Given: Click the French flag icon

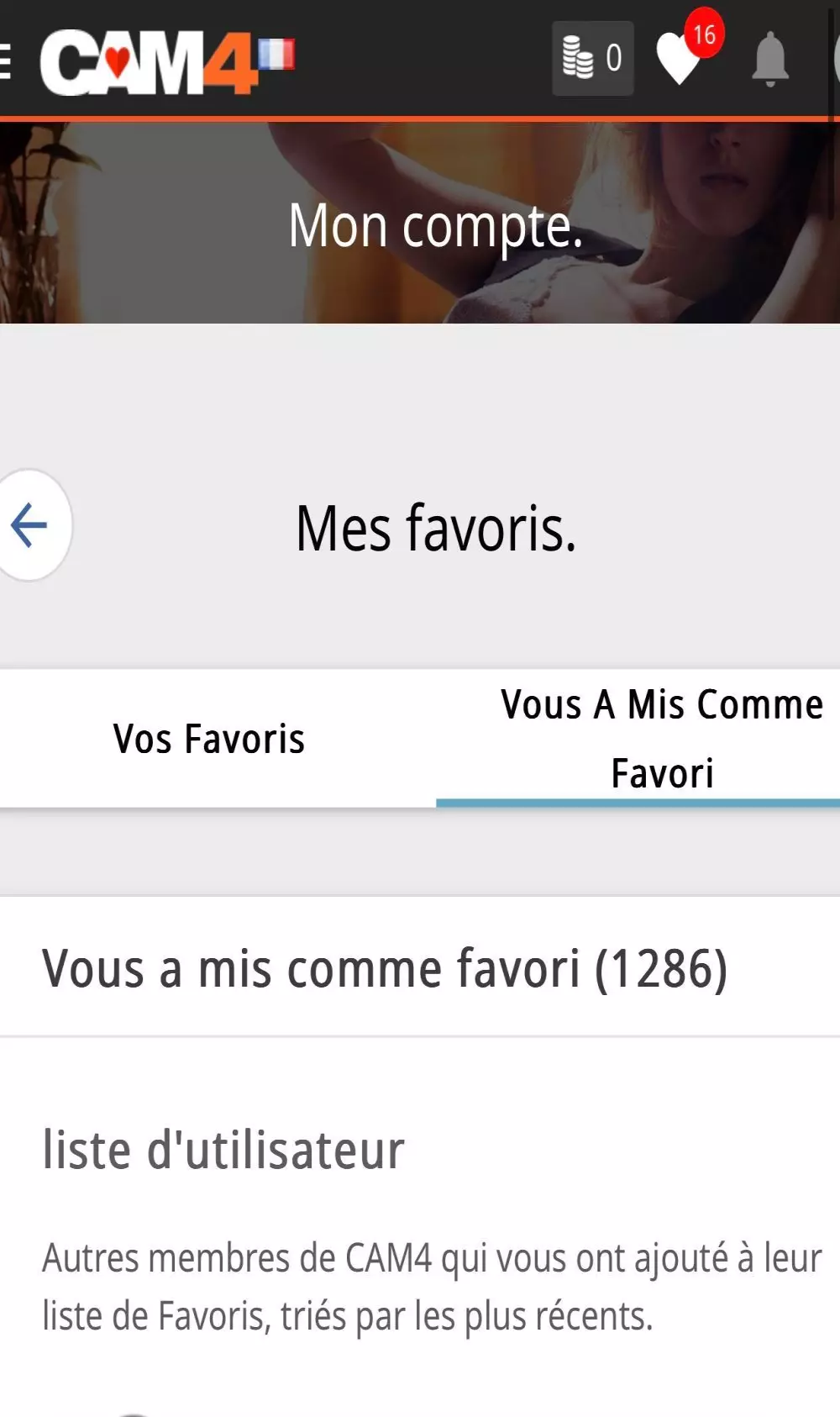Looking at the screenshot, I should (x=276, y=55).
